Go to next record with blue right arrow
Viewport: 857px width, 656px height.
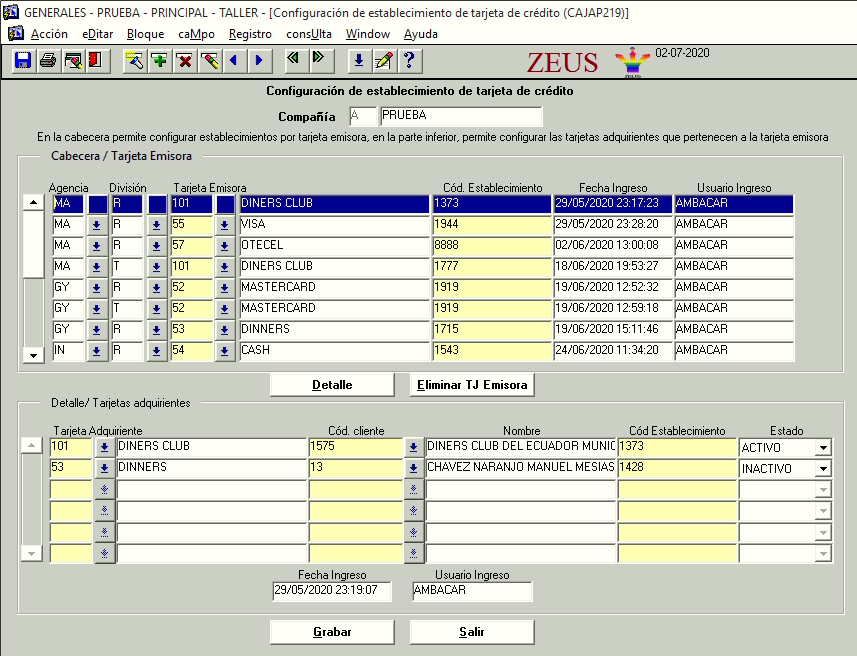point(259,61)
